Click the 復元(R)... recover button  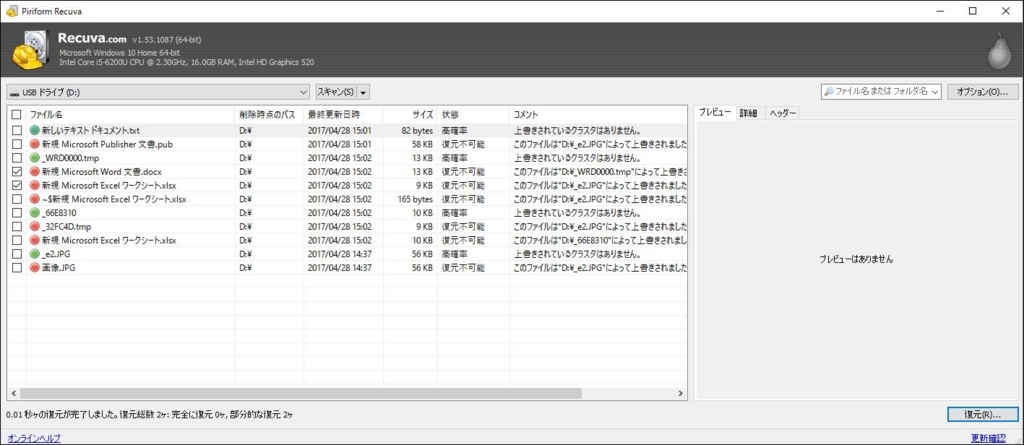tap(982, 414)
